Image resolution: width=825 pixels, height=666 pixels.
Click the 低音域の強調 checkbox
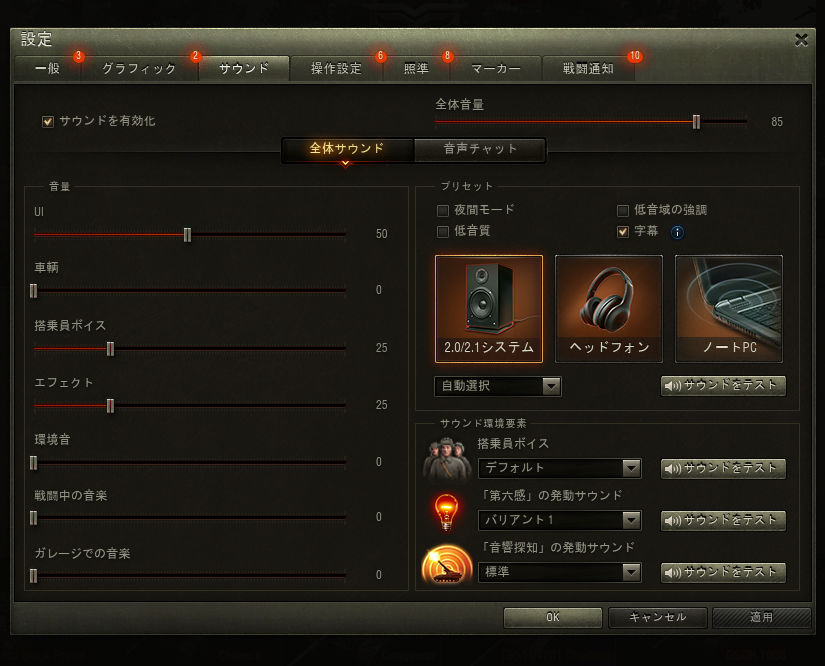coord(623,210)
